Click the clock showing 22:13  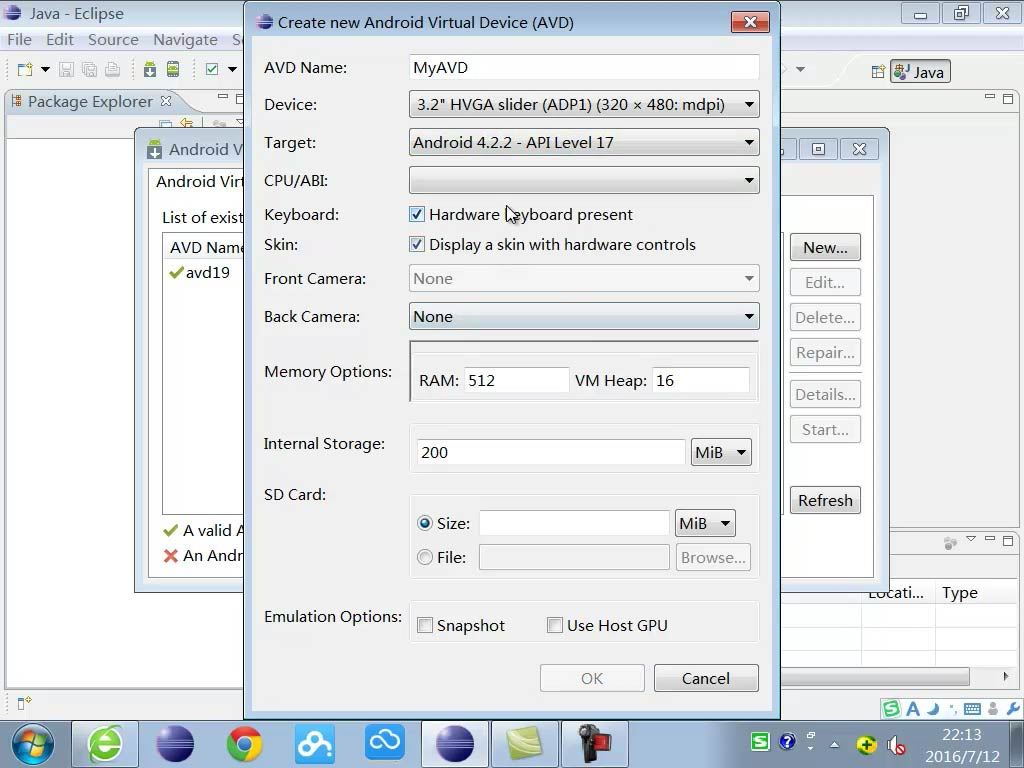pyautogui.click(x=961, y=735)
